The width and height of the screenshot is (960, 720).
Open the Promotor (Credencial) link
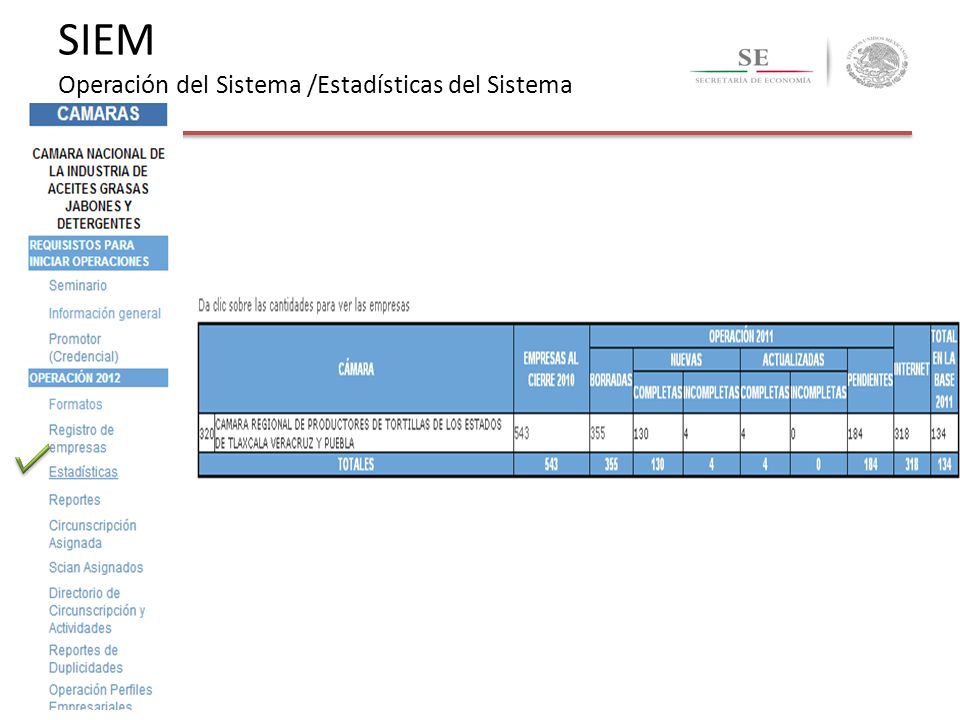coord(84,348)
